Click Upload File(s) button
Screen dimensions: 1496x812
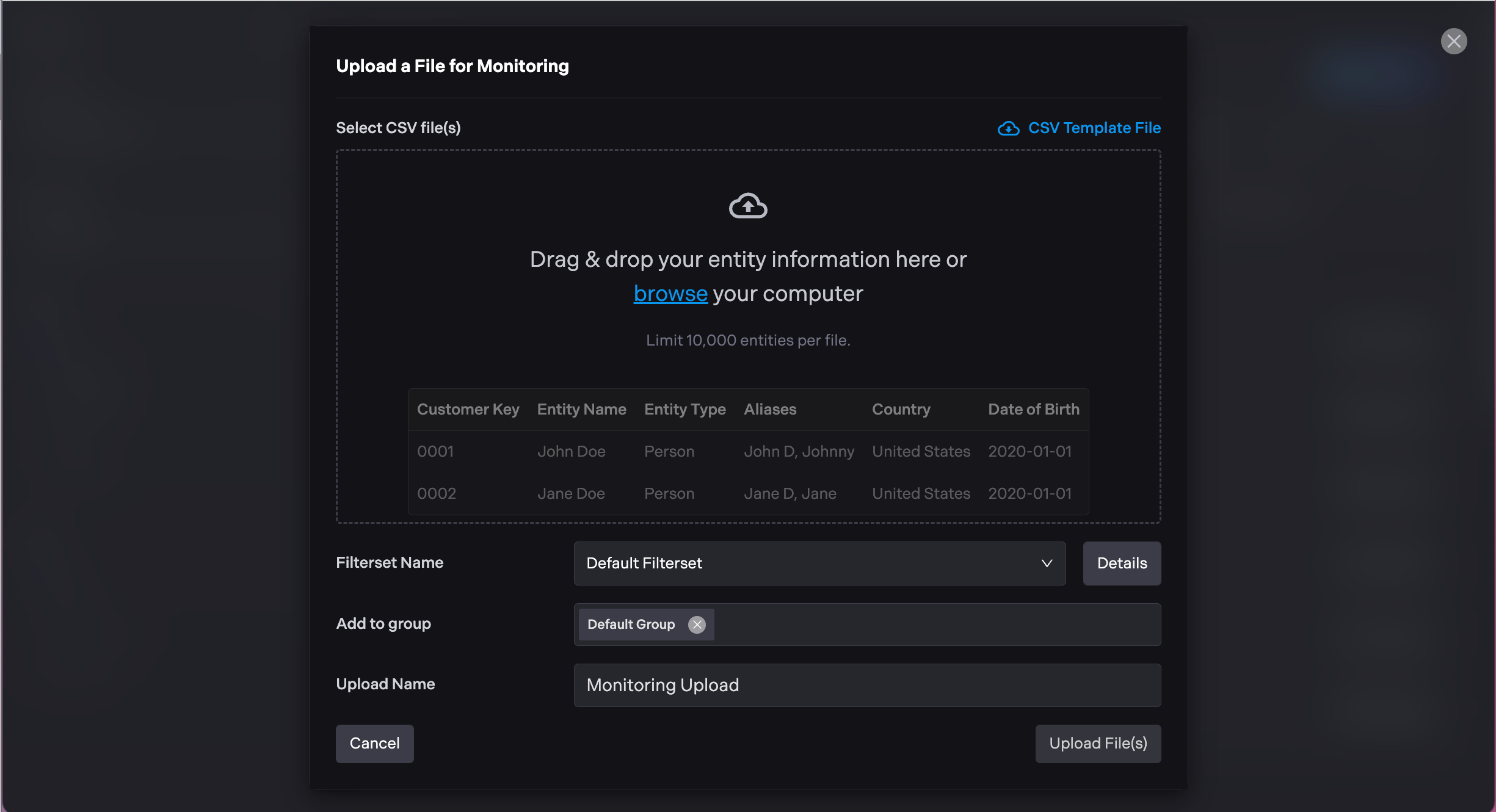(1097, 743)
